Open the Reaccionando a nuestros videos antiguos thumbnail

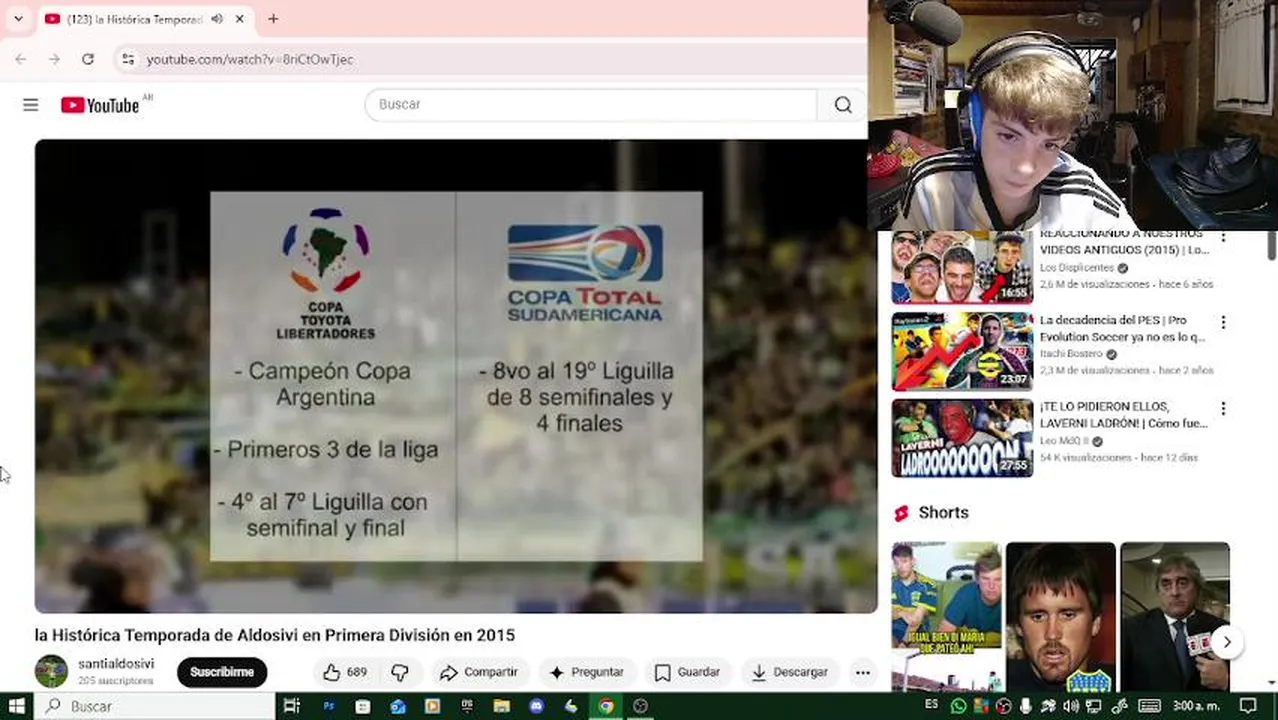click(x=962, y=266)
